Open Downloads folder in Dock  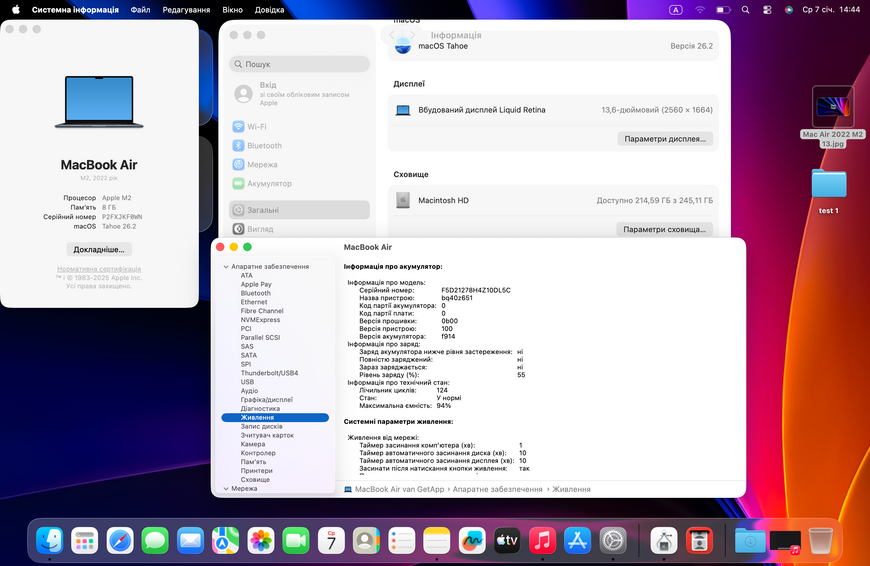coord(750,540)
